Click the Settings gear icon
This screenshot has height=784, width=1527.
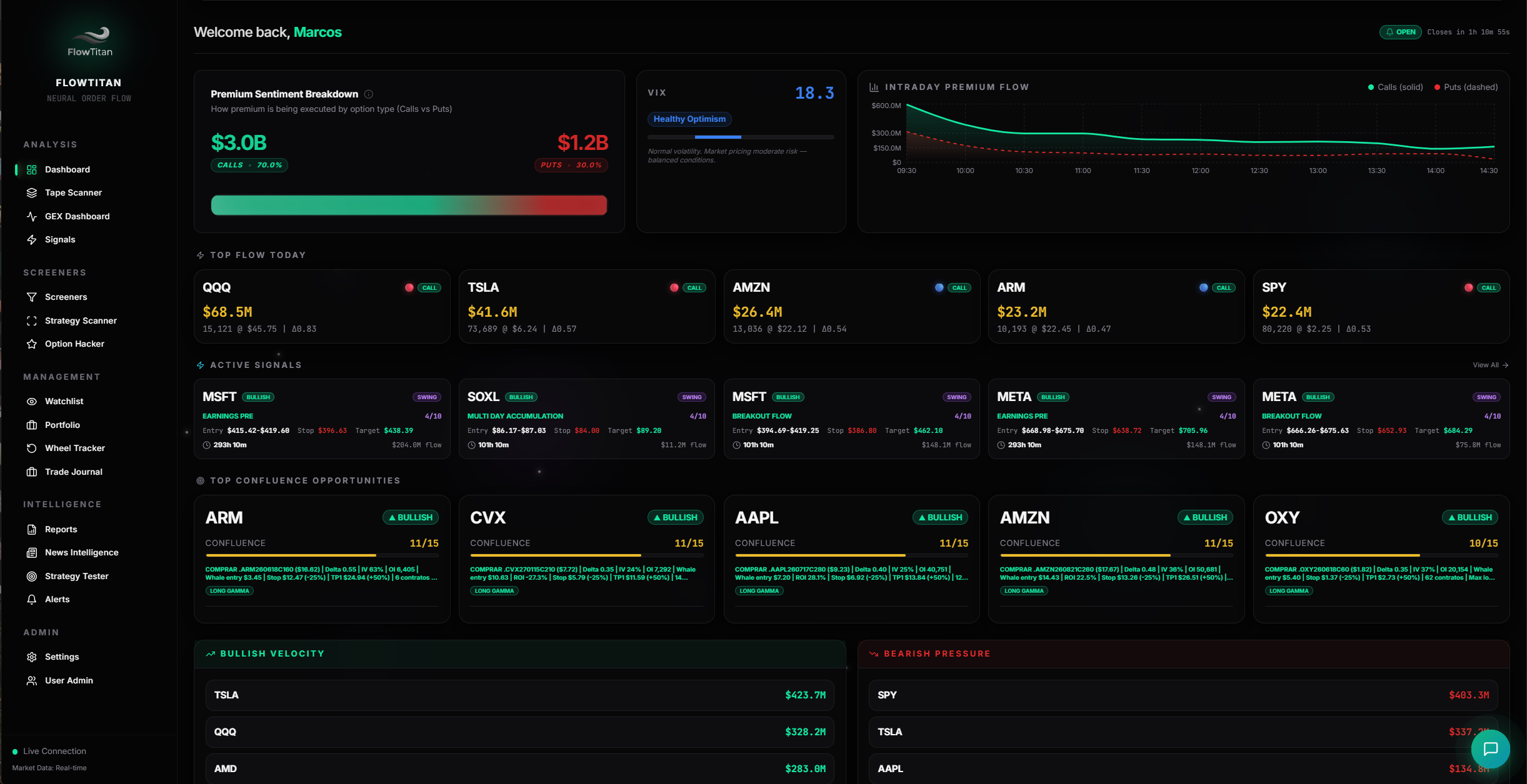(32, 657)
